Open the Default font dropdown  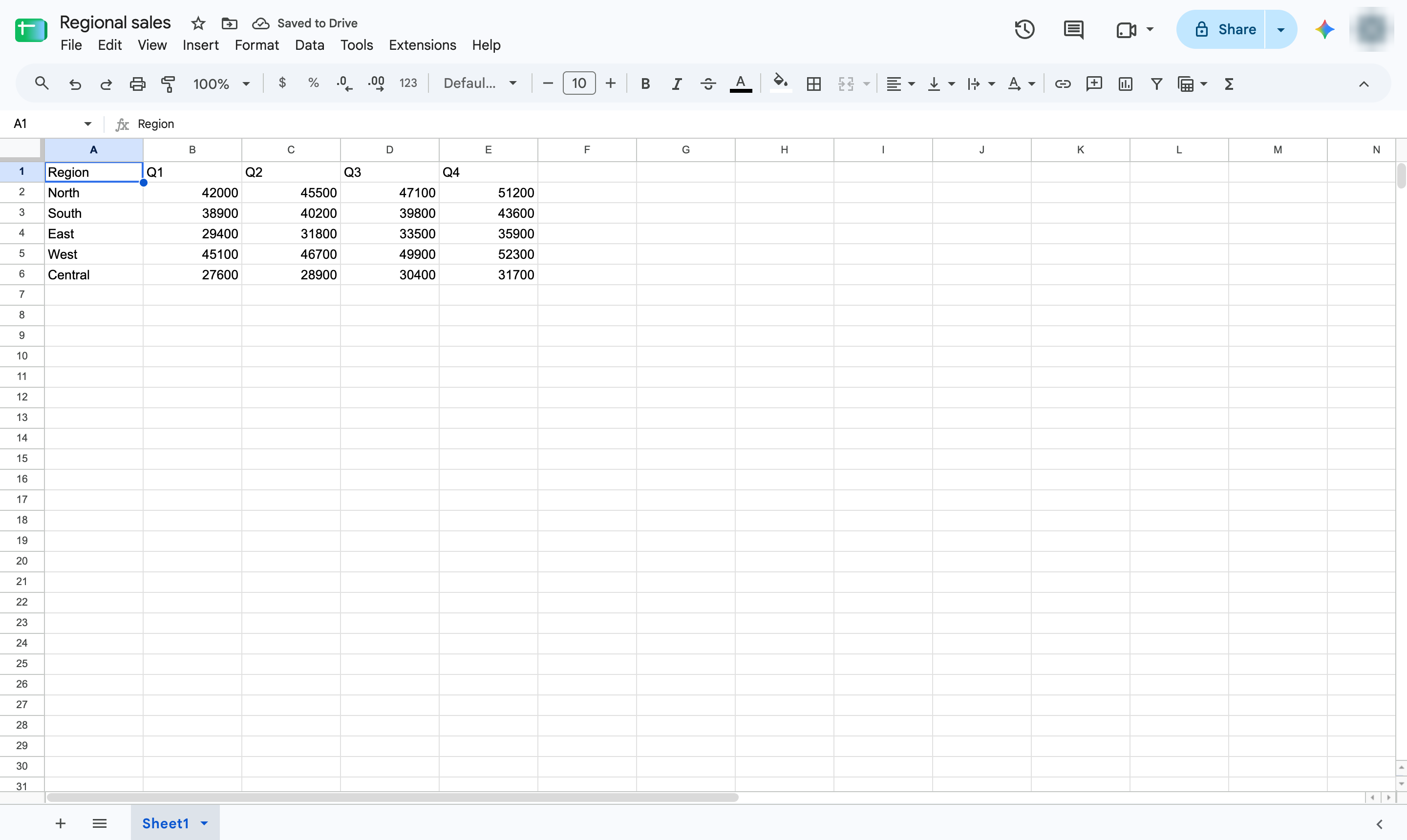pyautogui.click(x=480, y=84)
